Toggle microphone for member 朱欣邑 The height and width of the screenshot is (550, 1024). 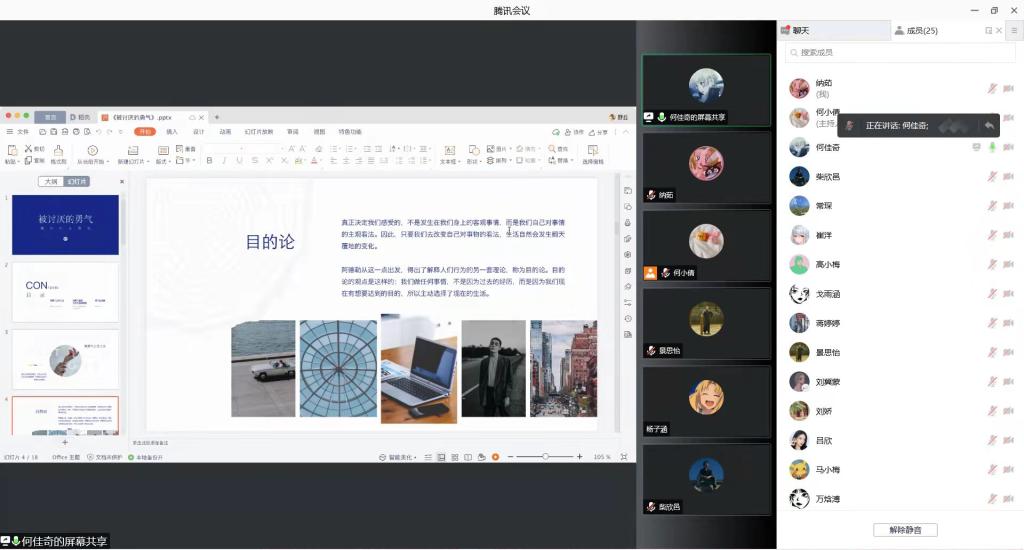(x=992, y=176)
